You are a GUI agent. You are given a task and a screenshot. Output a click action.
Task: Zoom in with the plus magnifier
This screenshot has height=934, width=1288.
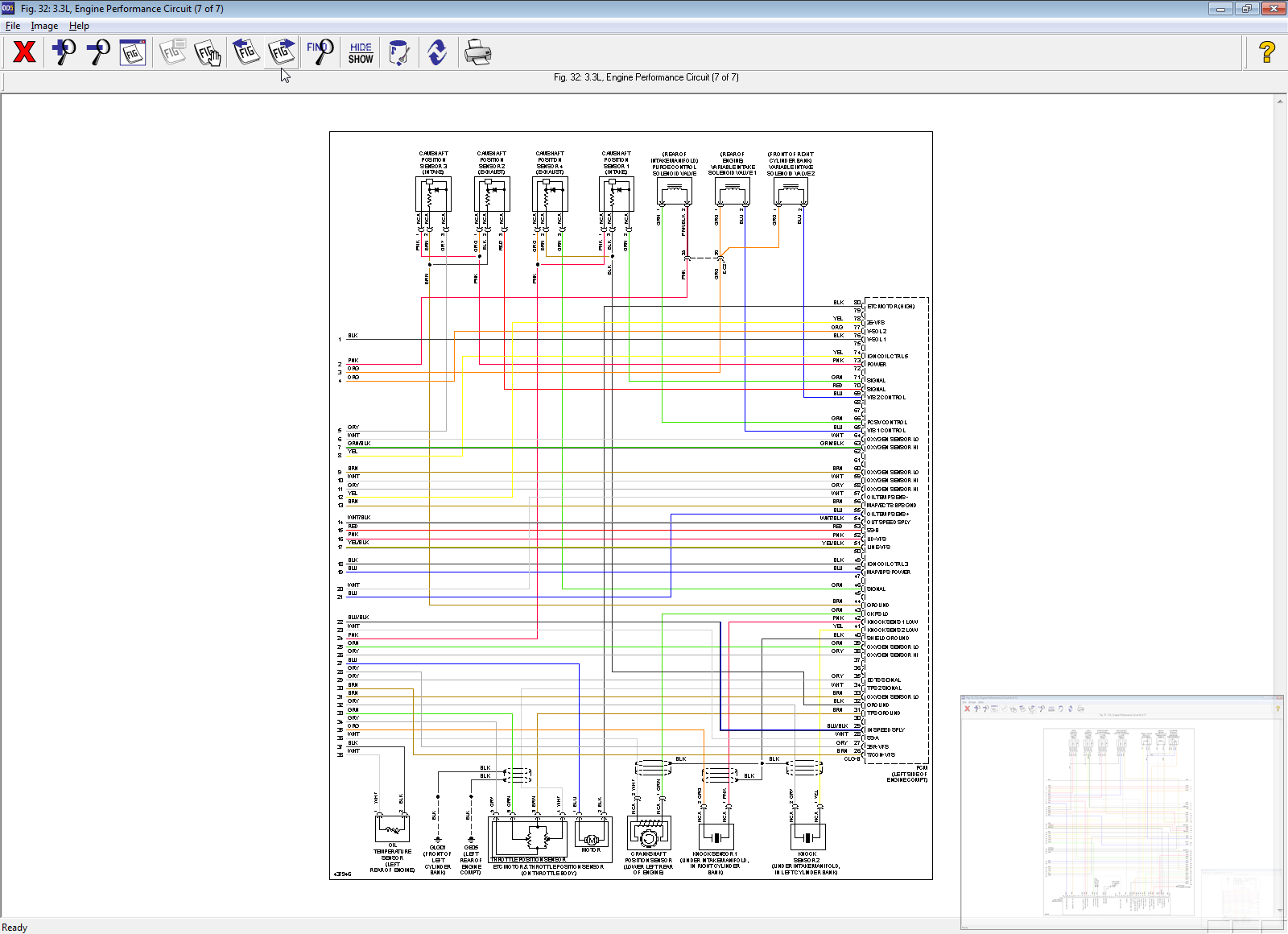coord(63,52)
